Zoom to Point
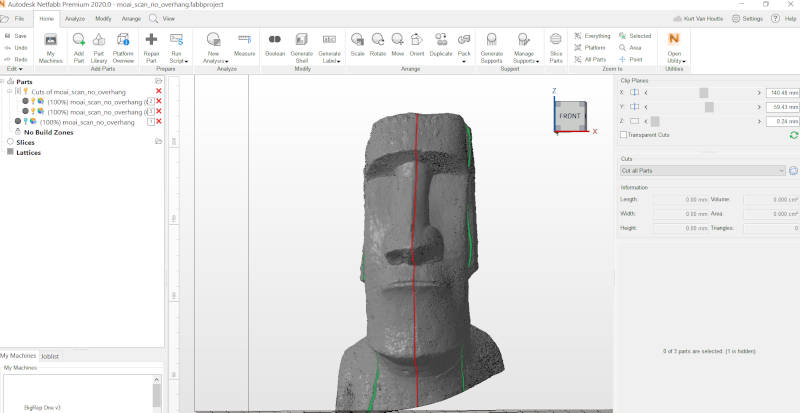The image size is (800, 413). [630, 59]
